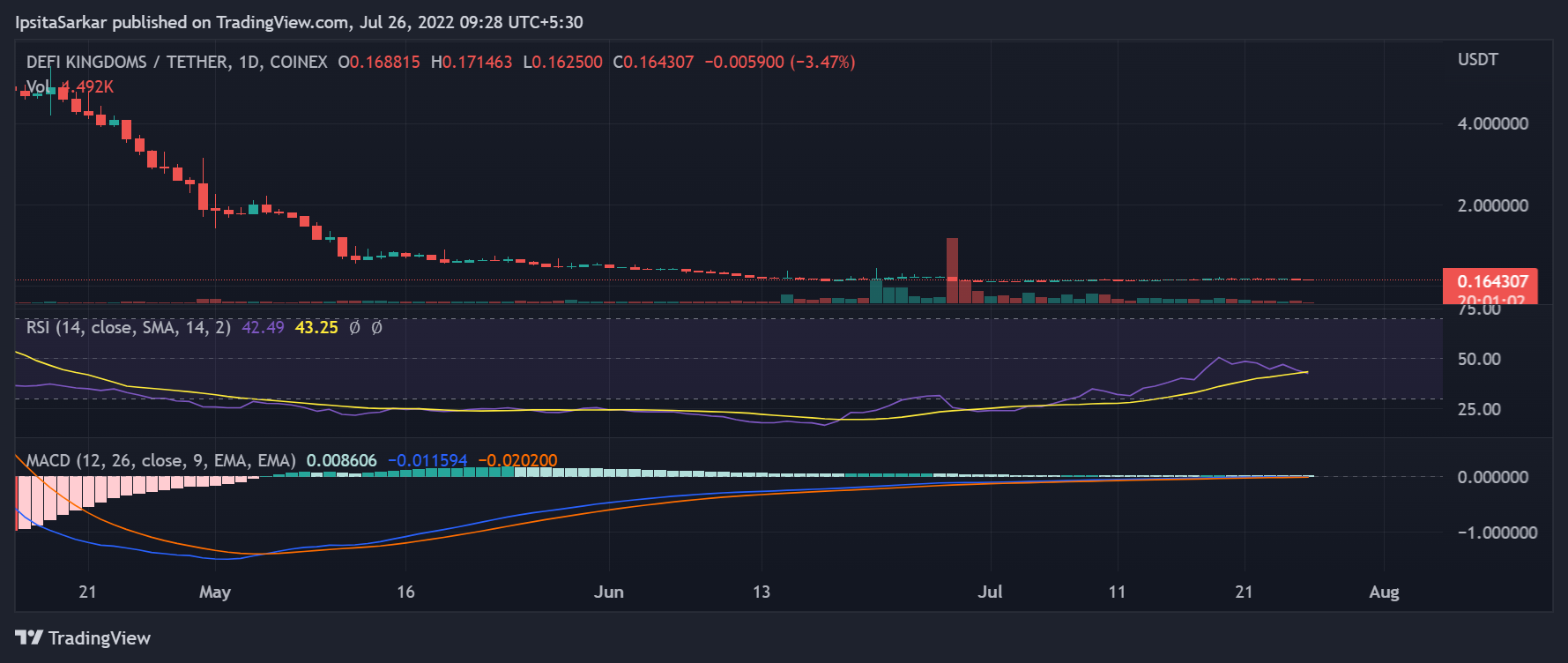Click the 50.00 RSI axis label
Image resolution: width=1568 pixels, height=663 pixels.
[1479, 359]
